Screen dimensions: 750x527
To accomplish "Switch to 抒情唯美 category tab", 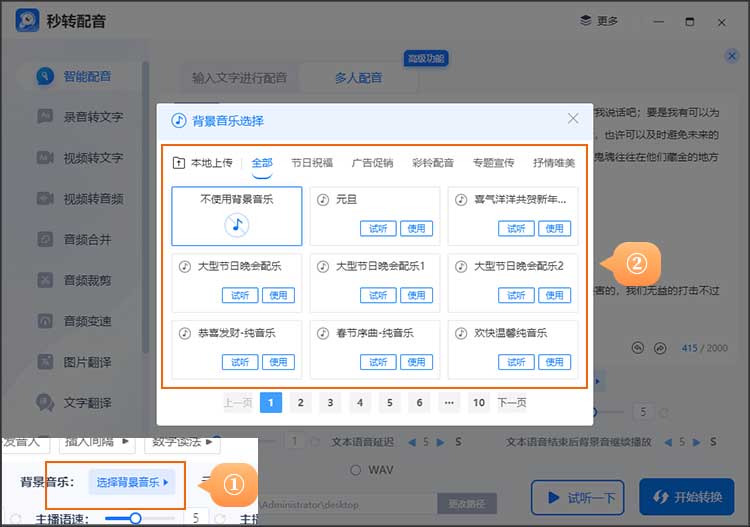I will (554, 163).
